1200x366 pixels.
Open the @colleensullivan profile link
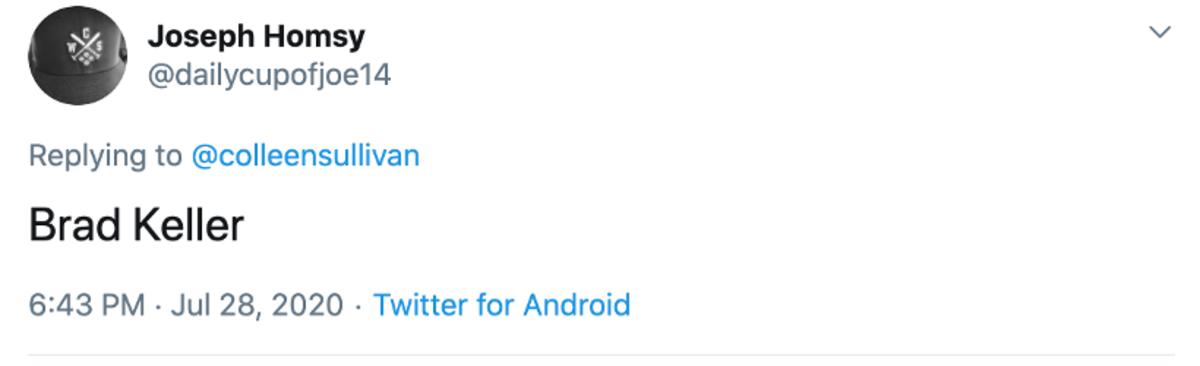pos(305,156)
